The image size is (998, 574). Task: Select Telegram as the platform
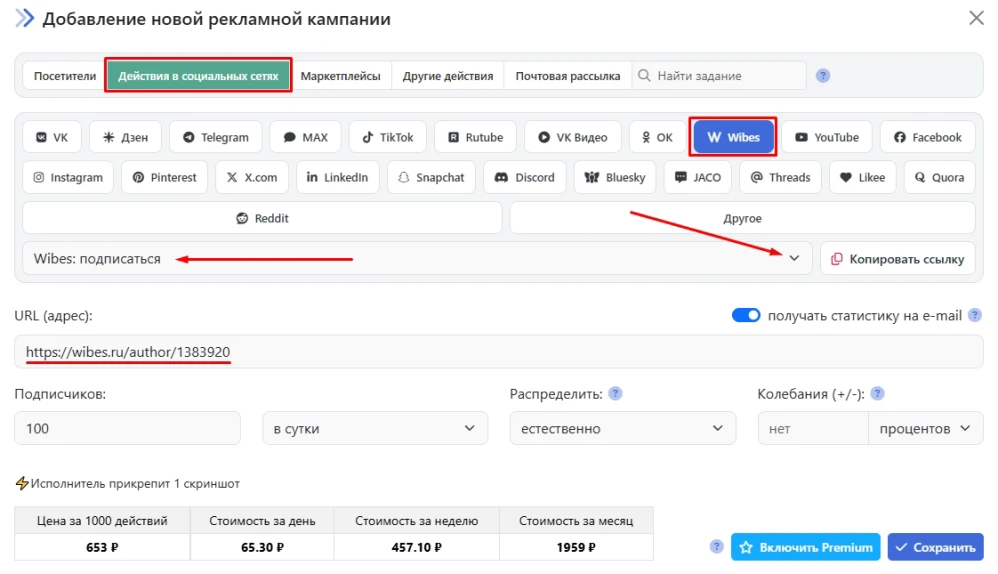[216, 137]
